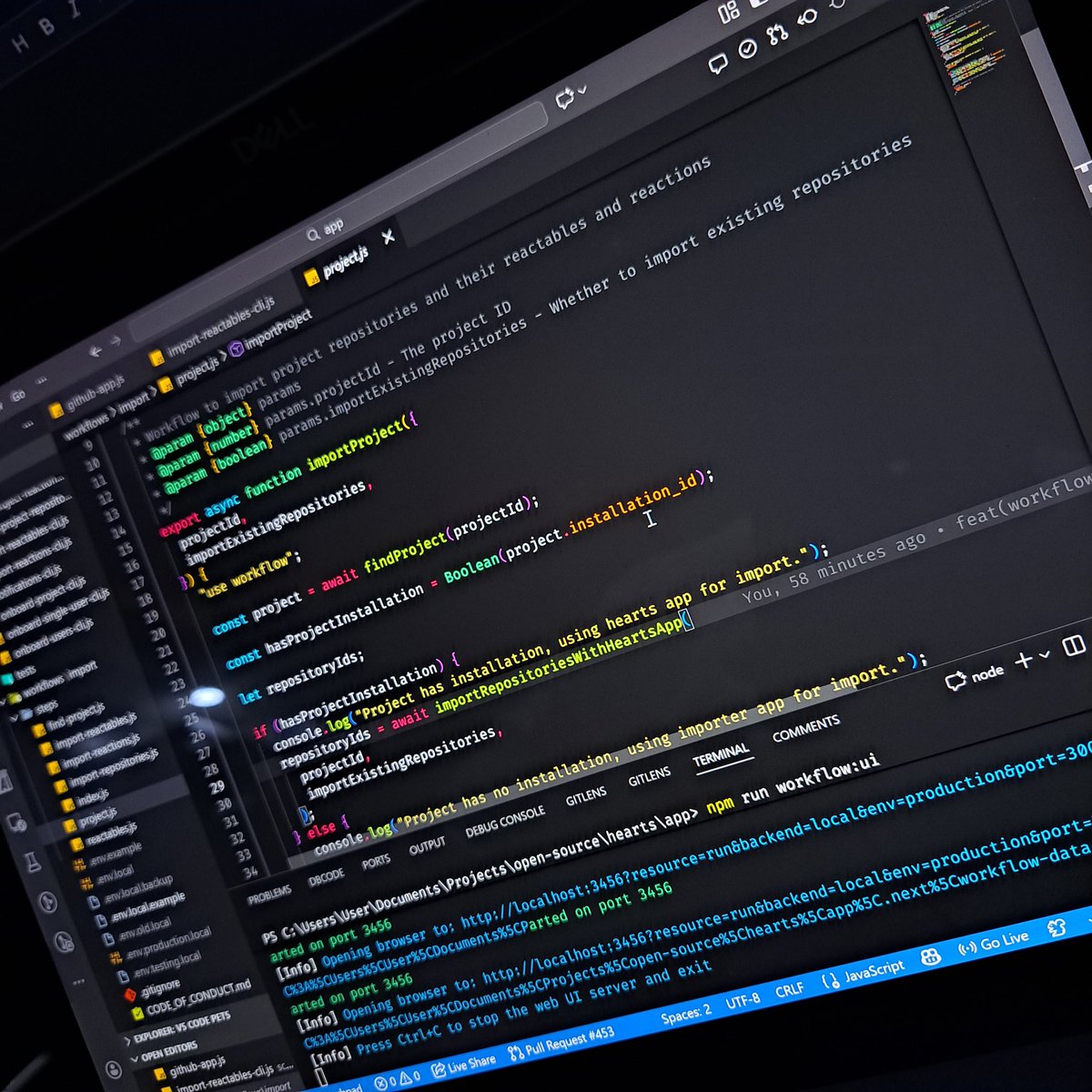Open the Copilot dropdown chevron in title bar

[582, 90]
